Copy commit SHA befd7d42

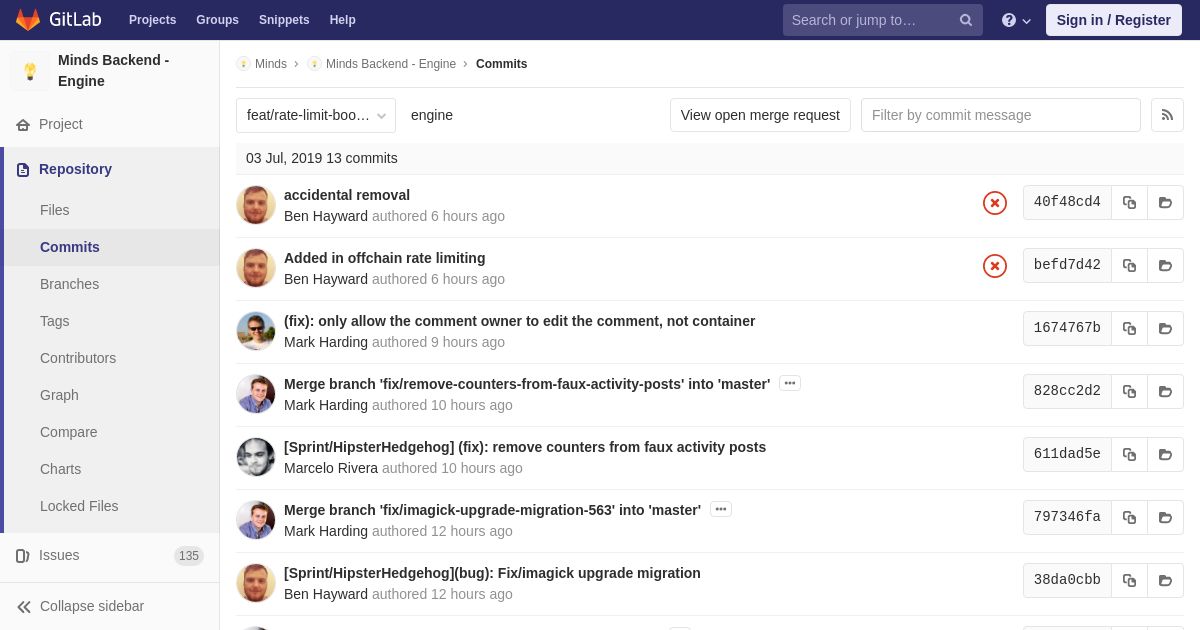tap(1129, 265)
